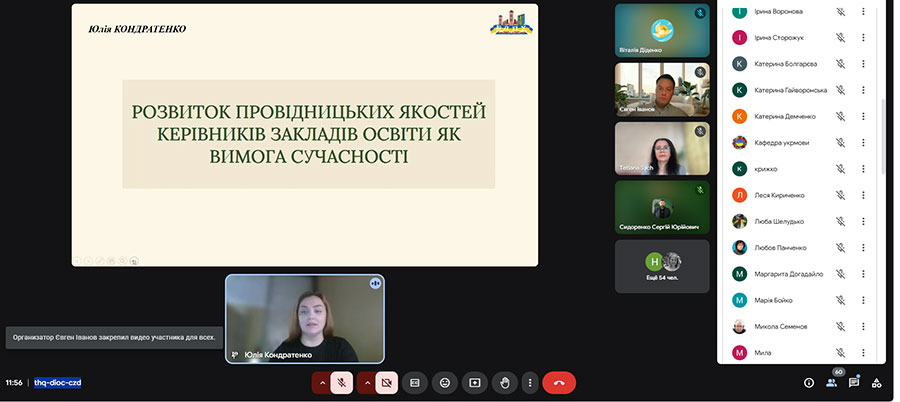
Task: Click muted mic icon for Ірина Сторожук
Action: click(x=840, y=37)
